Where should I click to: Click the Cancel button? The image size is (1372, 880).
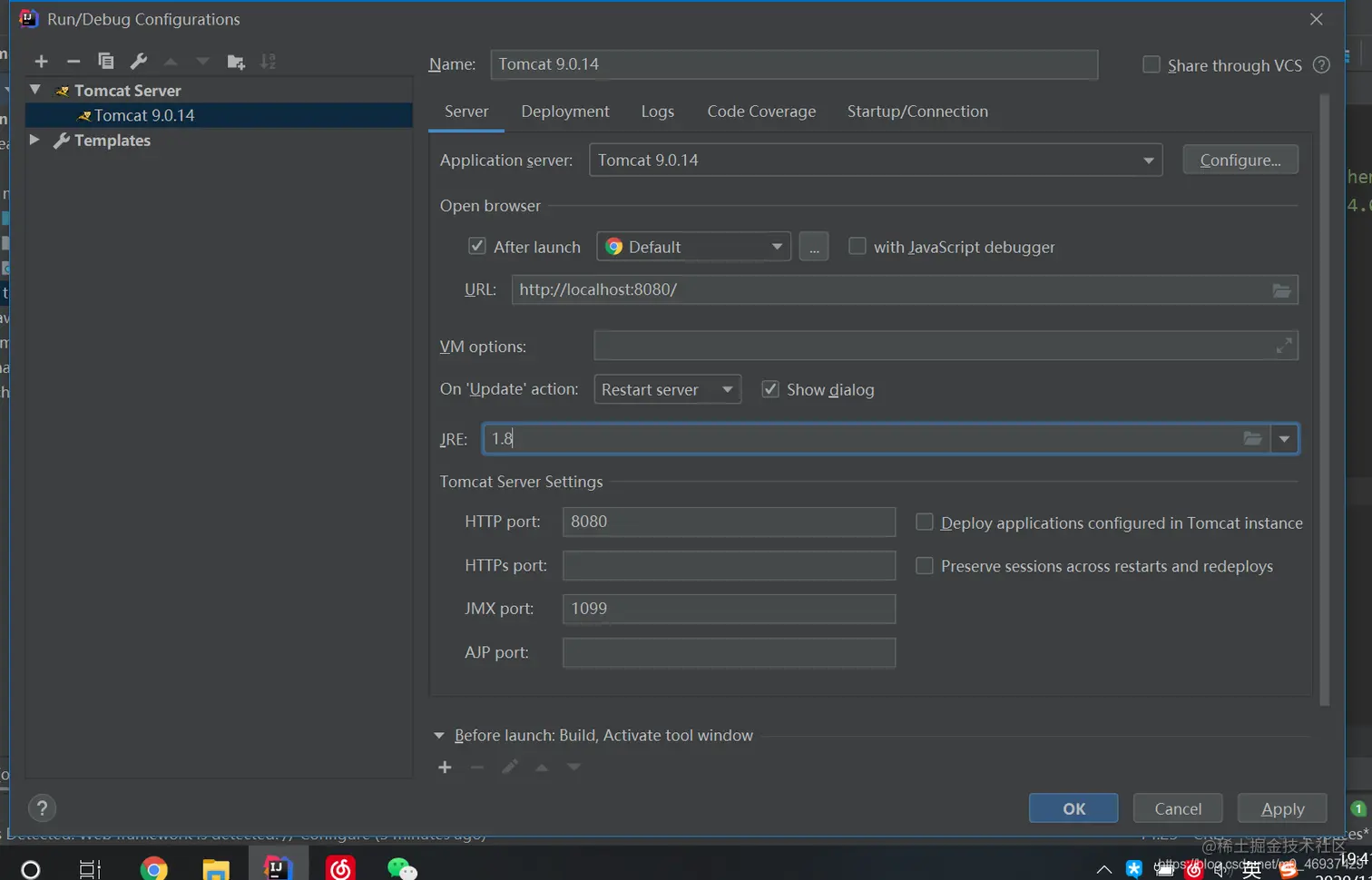coord(1178,808)
